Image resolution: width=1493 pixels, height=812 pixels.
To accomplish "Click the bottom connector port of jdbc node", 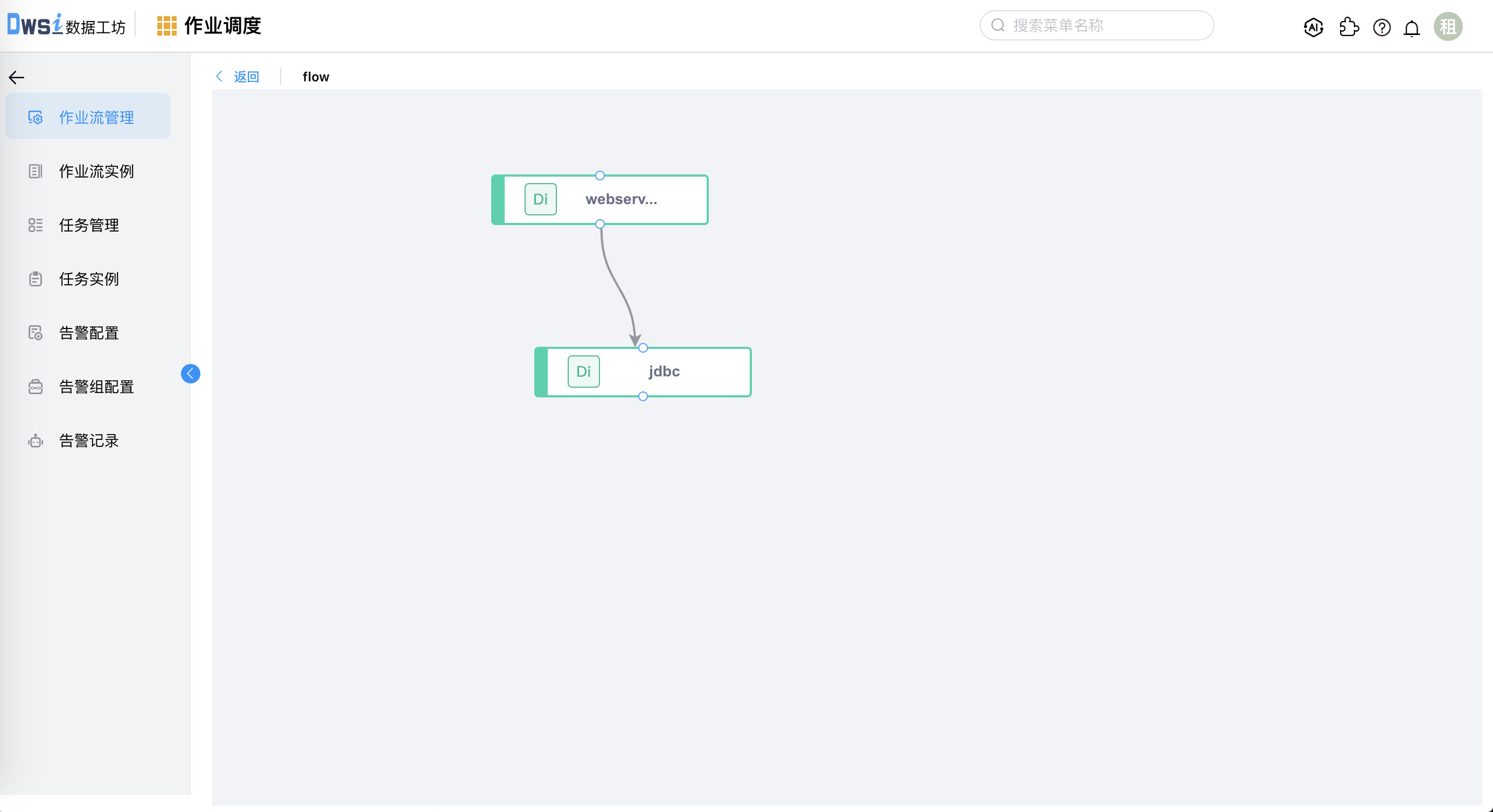I will (643, 396).
